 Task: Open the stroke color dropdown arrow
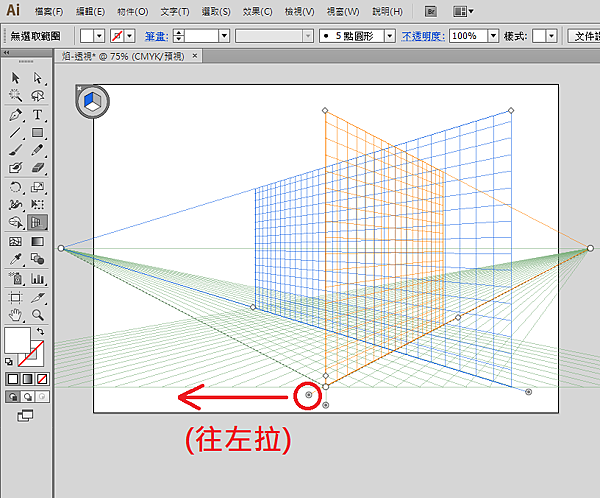click(130, 36)
